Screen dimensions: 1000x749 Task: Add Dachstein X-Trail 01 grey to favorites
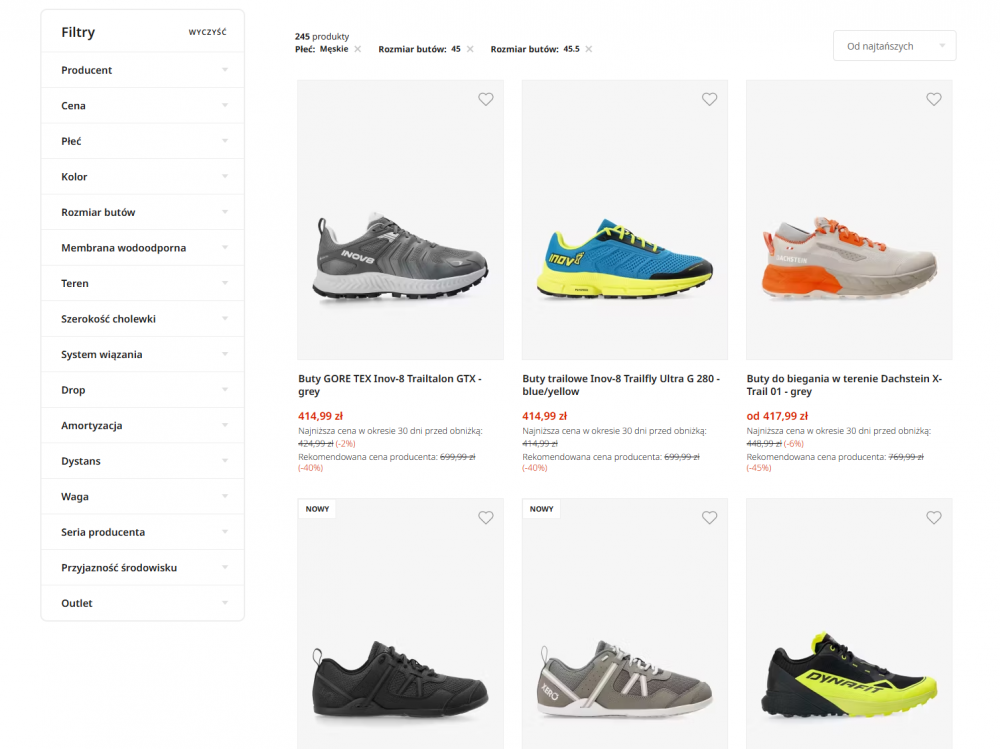(934, 99)
